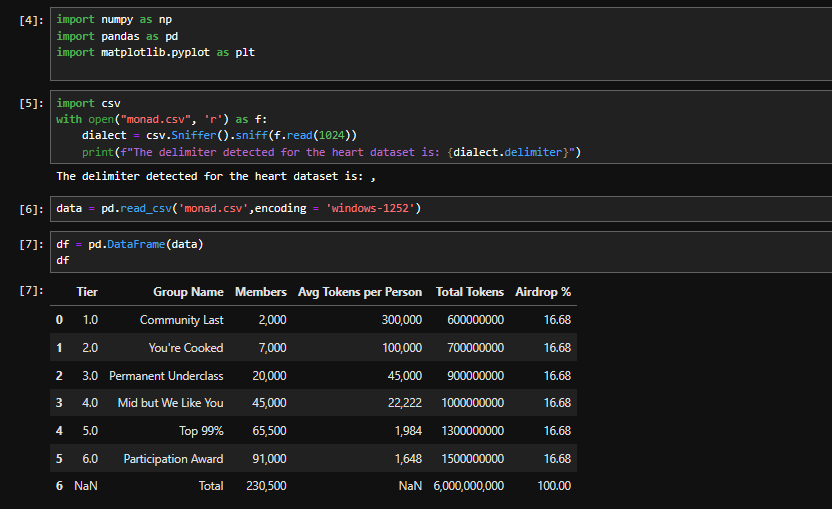Image resolution: width=832 pixels, height=509 pixels.
Task: Click the 230,500 total members value
Action: pyautogui.click(x=266, y=486)
